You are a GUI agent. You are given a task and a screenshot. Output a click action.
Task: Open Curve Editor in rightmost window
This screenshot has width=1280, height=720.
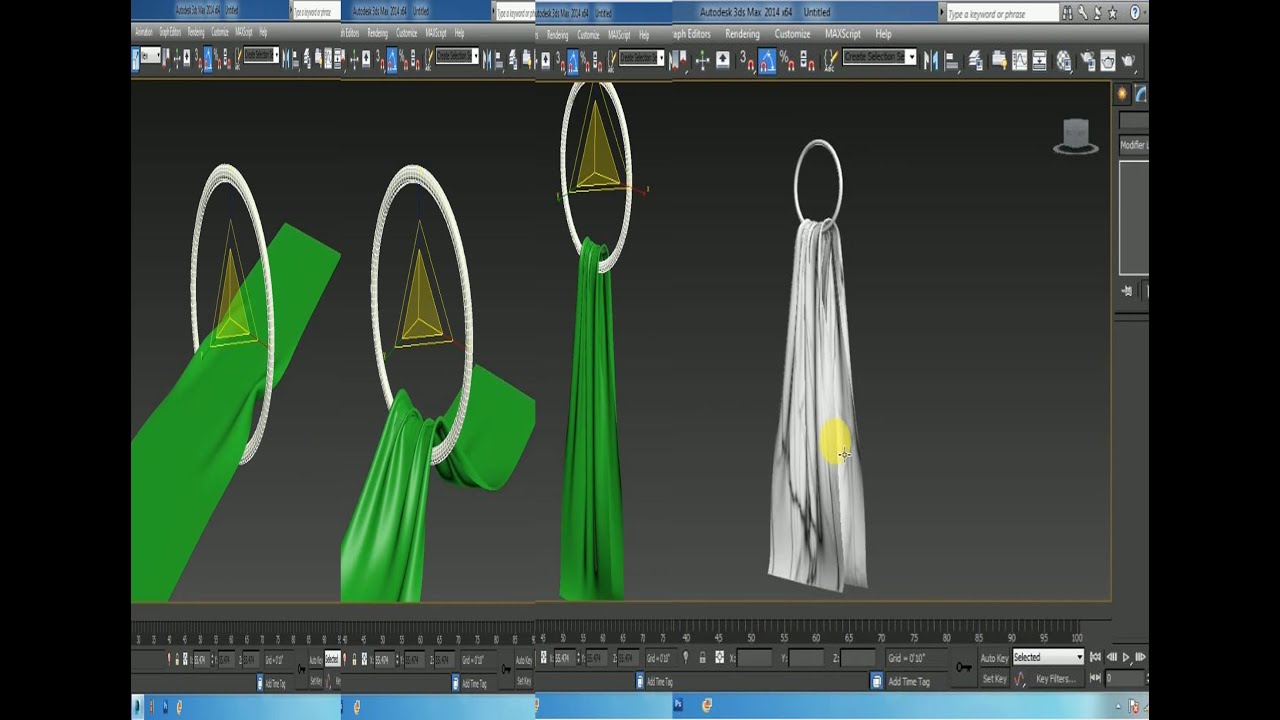1020,60
